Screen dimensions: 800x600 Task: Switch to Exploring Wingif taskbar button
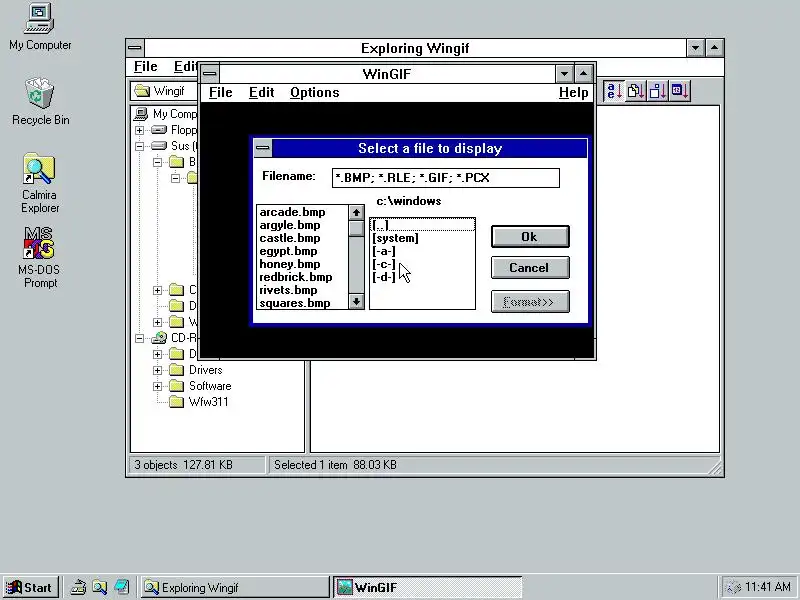point(234,587)
